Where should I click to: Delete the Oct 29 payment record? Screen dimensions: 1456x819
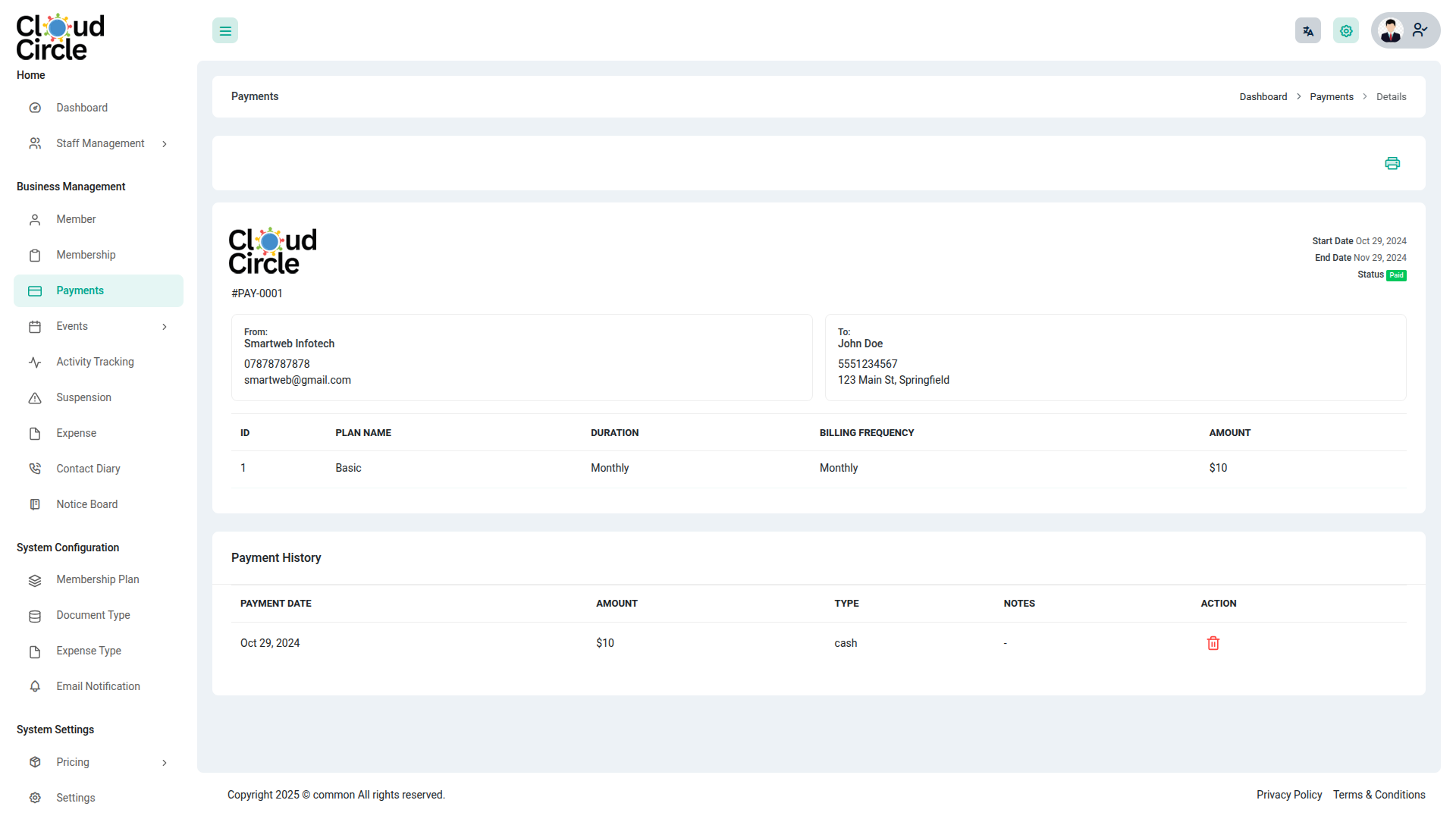pyautogui.click(x=1213, y=643)
